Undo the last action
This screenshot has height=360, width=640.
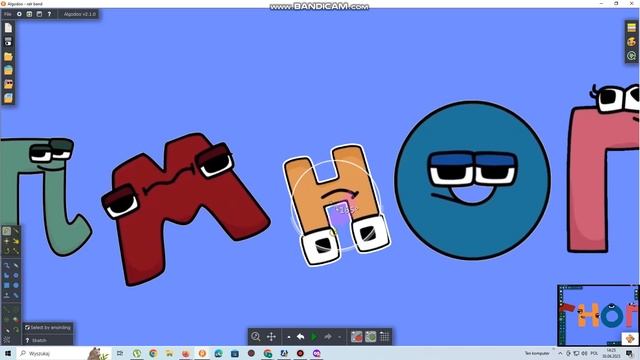tap(300, 337)
